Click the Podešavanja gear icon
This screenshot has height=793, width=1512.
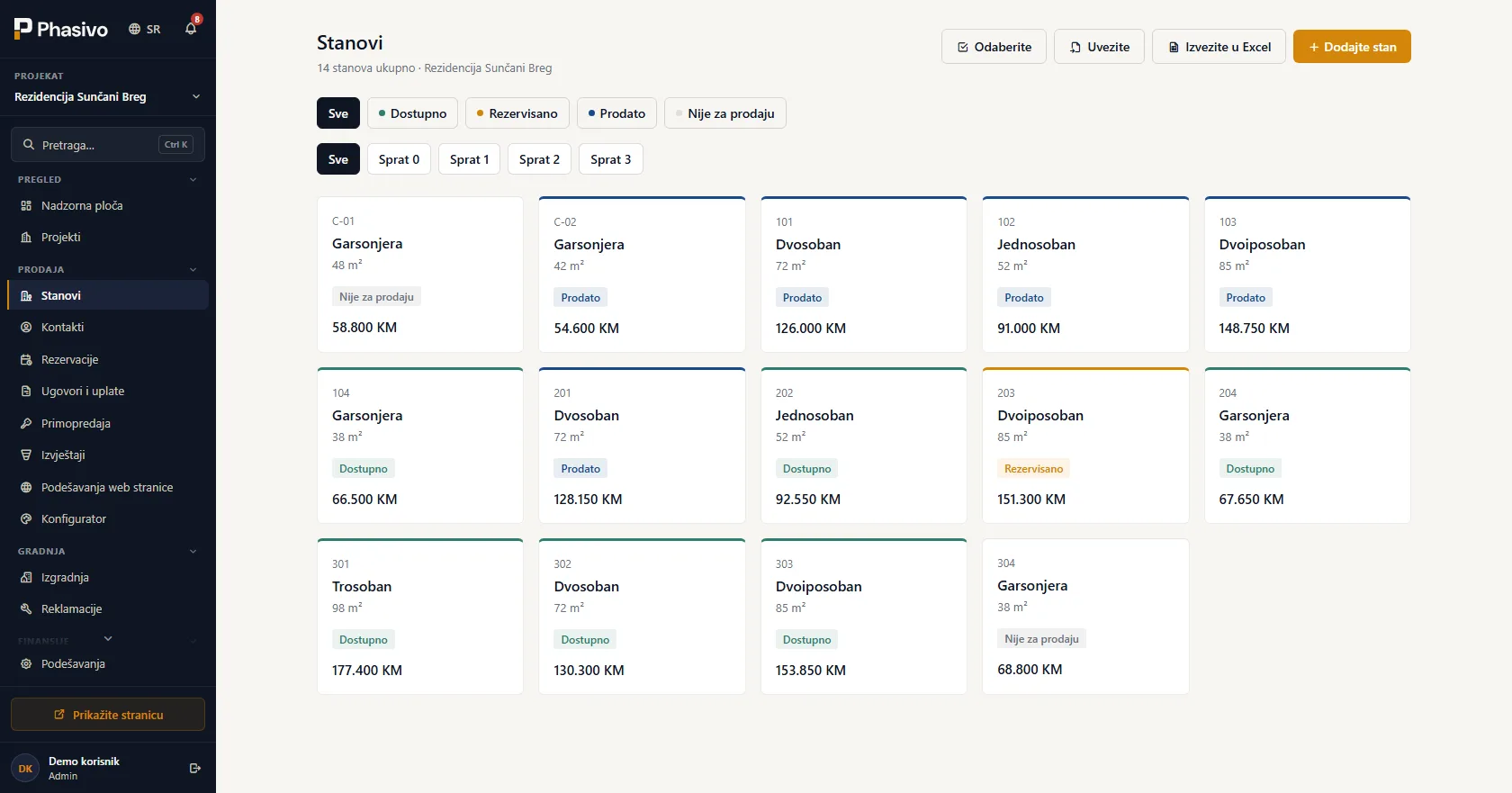pyautogui.click(x=26, y=663)
